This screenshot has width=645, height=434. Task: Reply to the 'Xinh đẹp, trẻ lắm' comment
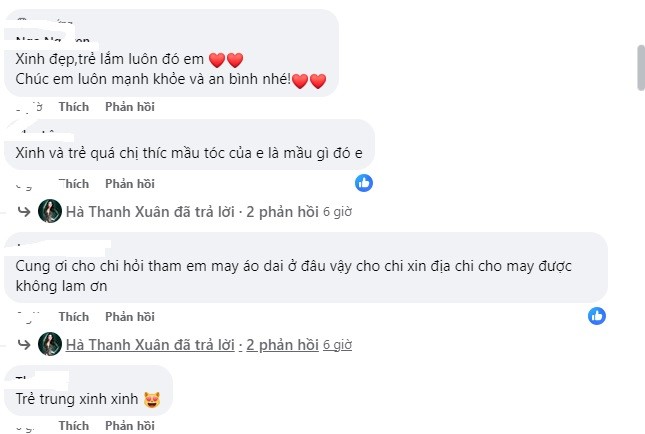point(130,105)
